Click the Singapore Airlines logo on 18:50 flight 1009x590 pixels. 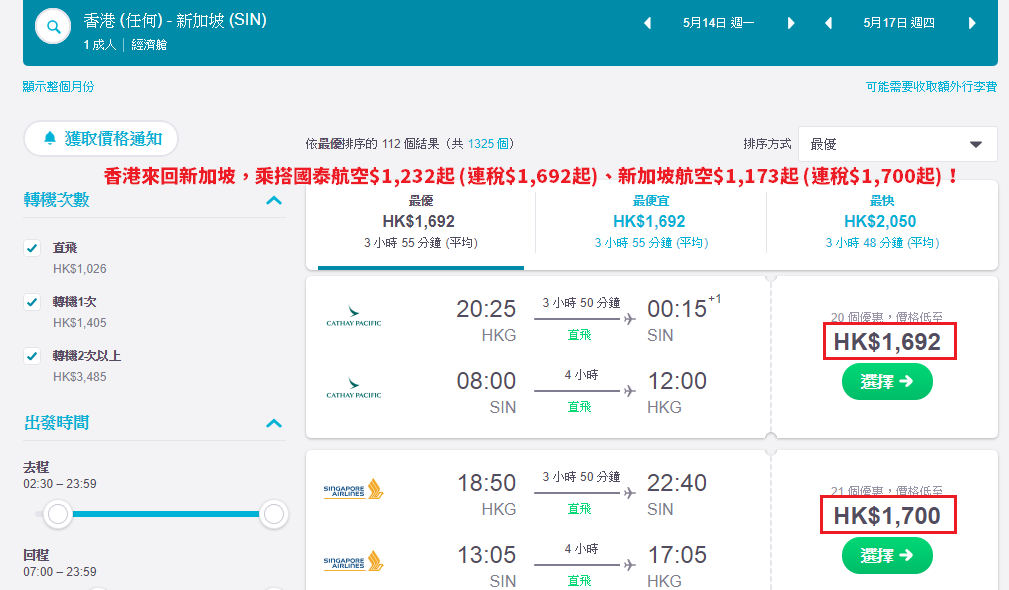pyautogui.click(x=353, y=490)
